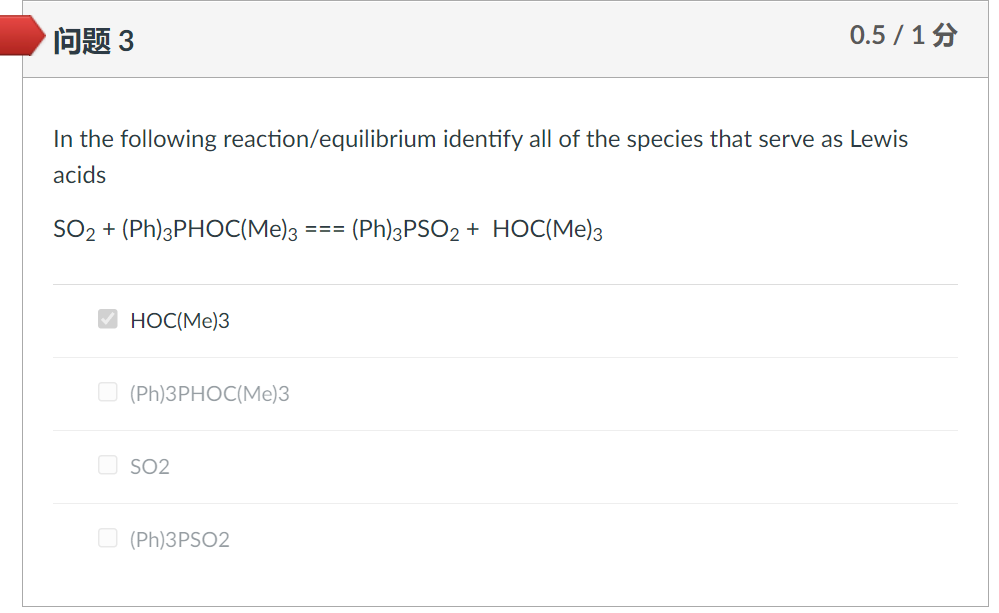Click the 分 character in the score

(x=943, y=36)
